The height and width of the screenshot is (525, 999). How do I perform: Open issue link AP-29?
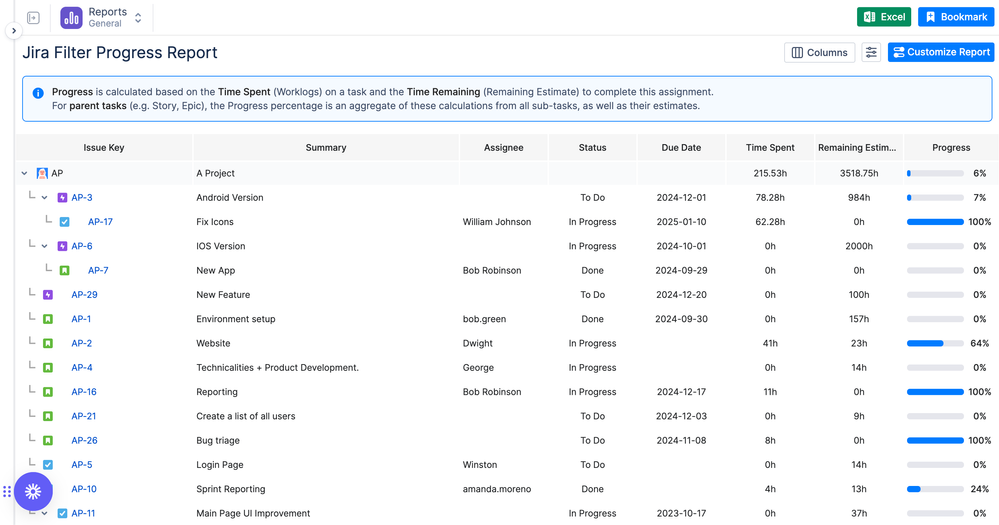coord(84,294)
